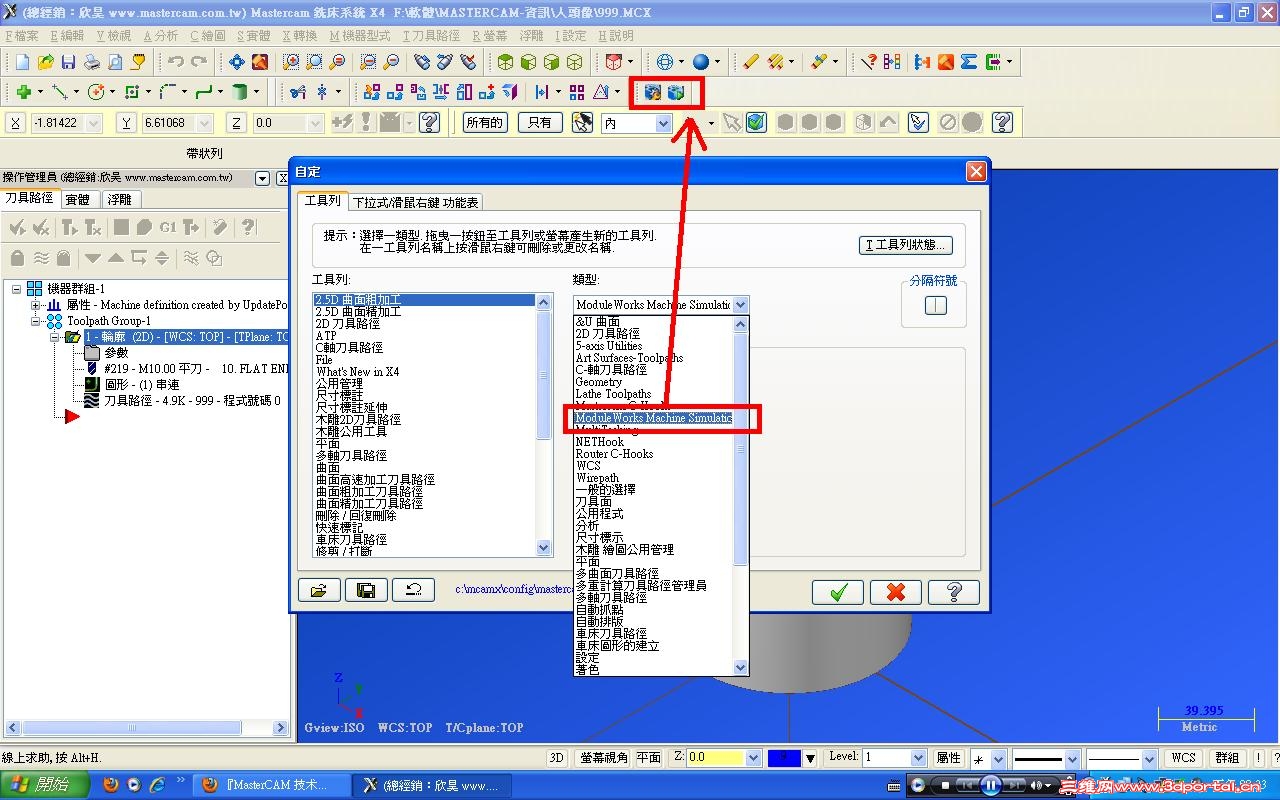Collapse the 機器群組-1 tree node
This screenshot has height=800, width=1280.
pyautogui.click(x=17, y=289)
